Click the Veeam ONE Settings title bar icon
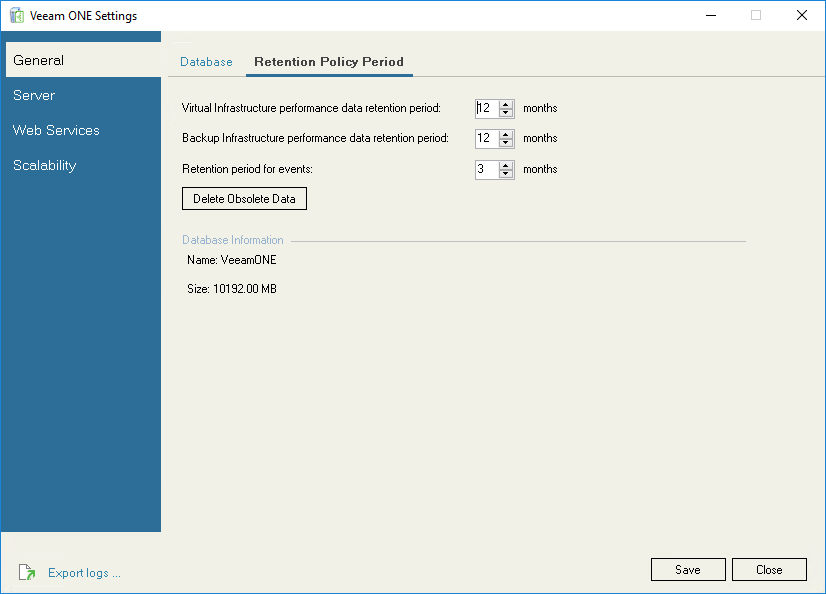The image size is (826, 594). [x=16, y=15]
